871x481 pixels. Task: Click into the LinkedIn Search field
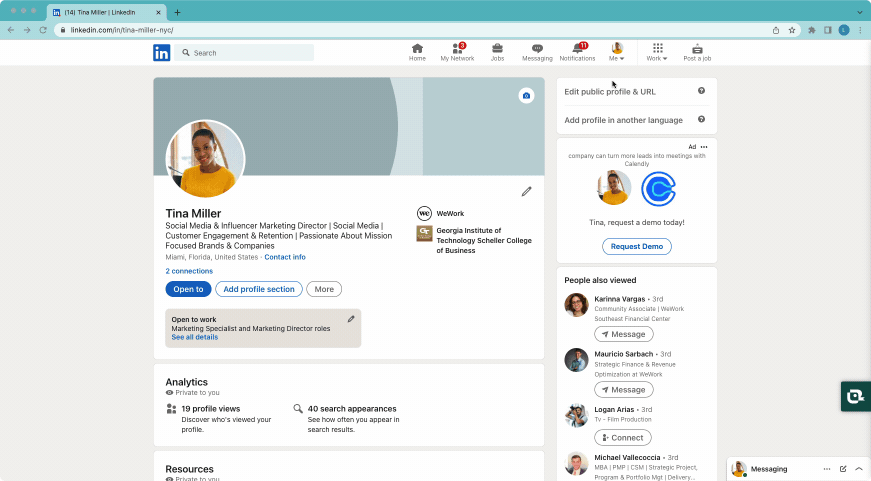pos(244,53)
